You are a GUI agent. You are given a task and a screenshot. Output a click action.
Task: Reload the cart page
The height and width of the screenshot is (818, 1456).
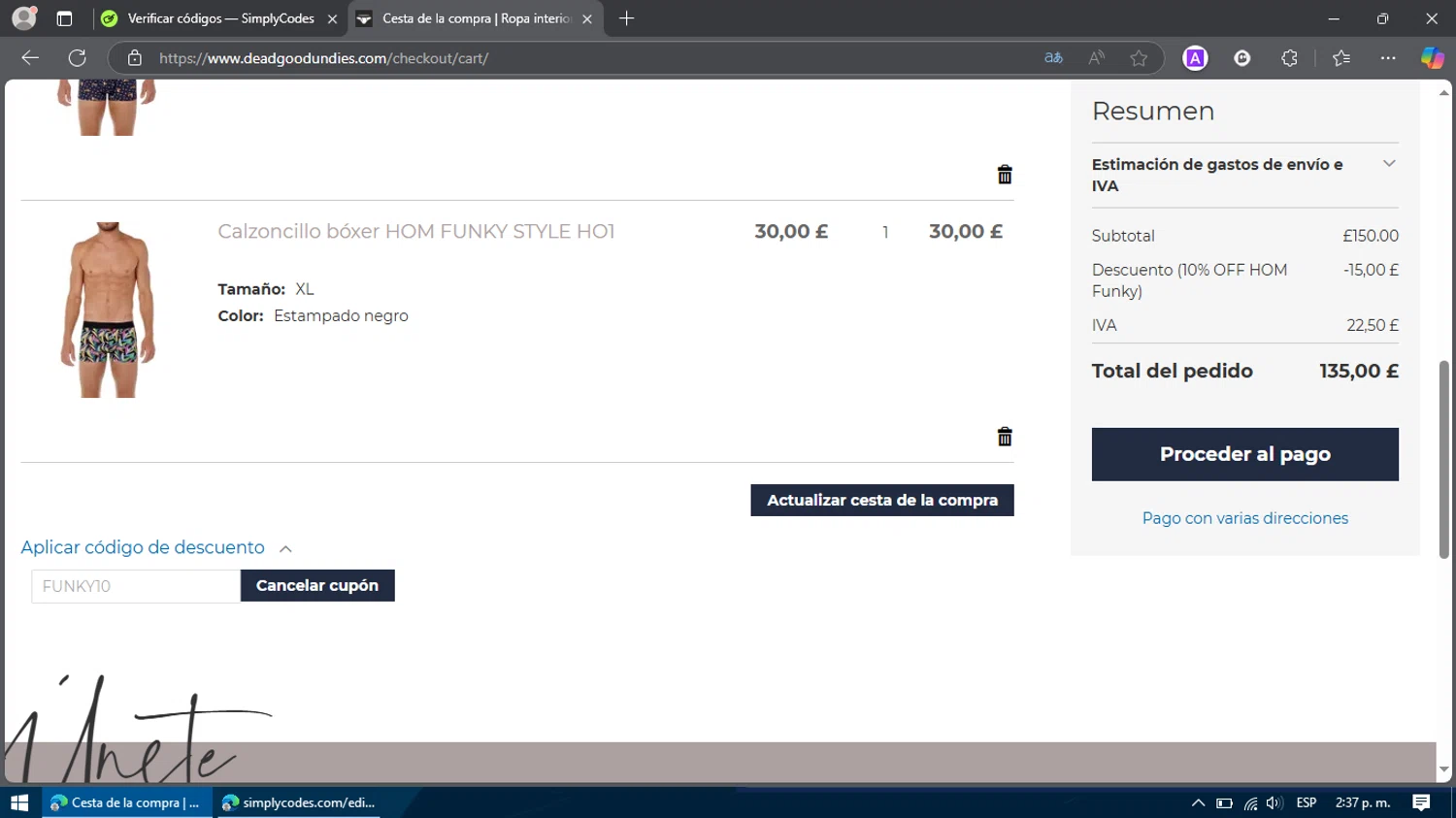pyautogui.click(x=78, y=58)
